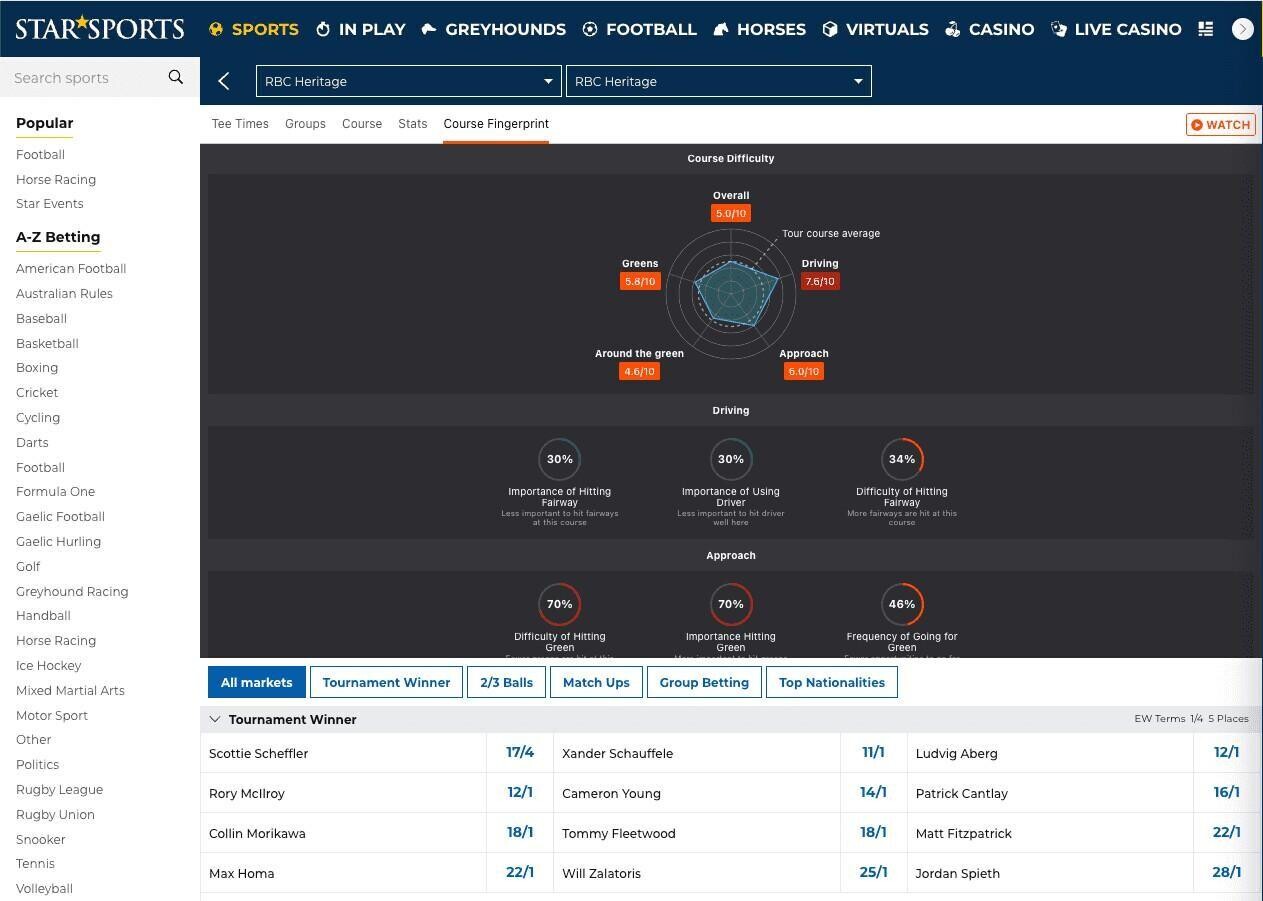
Task: Go to Greyhounds in the top navigation
Action: pyautogui.click(x=494, y=29)
